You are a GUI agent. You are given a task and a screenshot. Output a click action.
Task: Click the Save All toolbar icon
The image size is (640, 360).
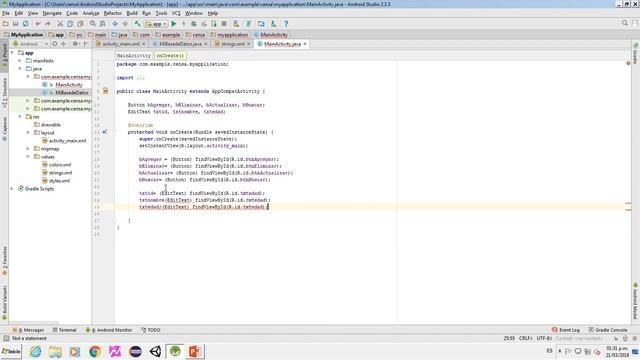click(16, 24)
